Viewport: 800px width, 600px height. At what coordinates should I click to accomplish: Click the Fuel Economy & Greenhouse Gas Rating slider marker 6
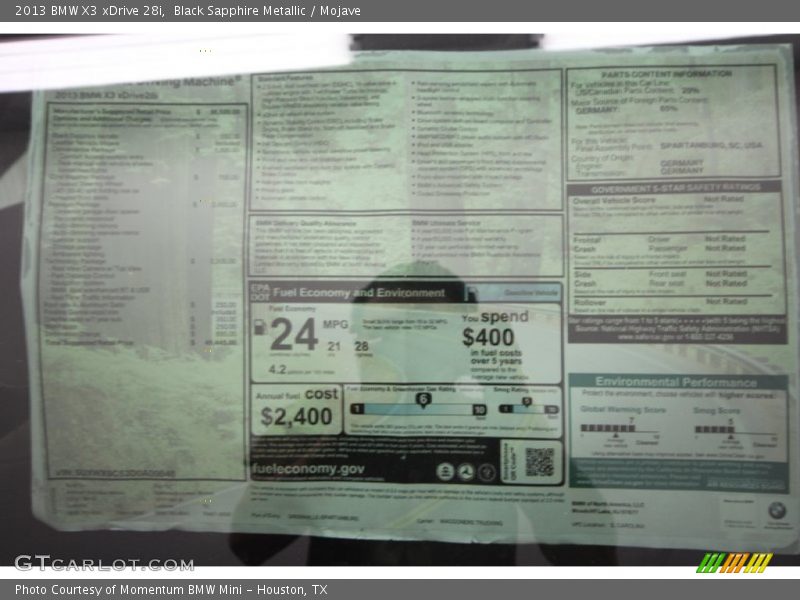click(423, 399)
